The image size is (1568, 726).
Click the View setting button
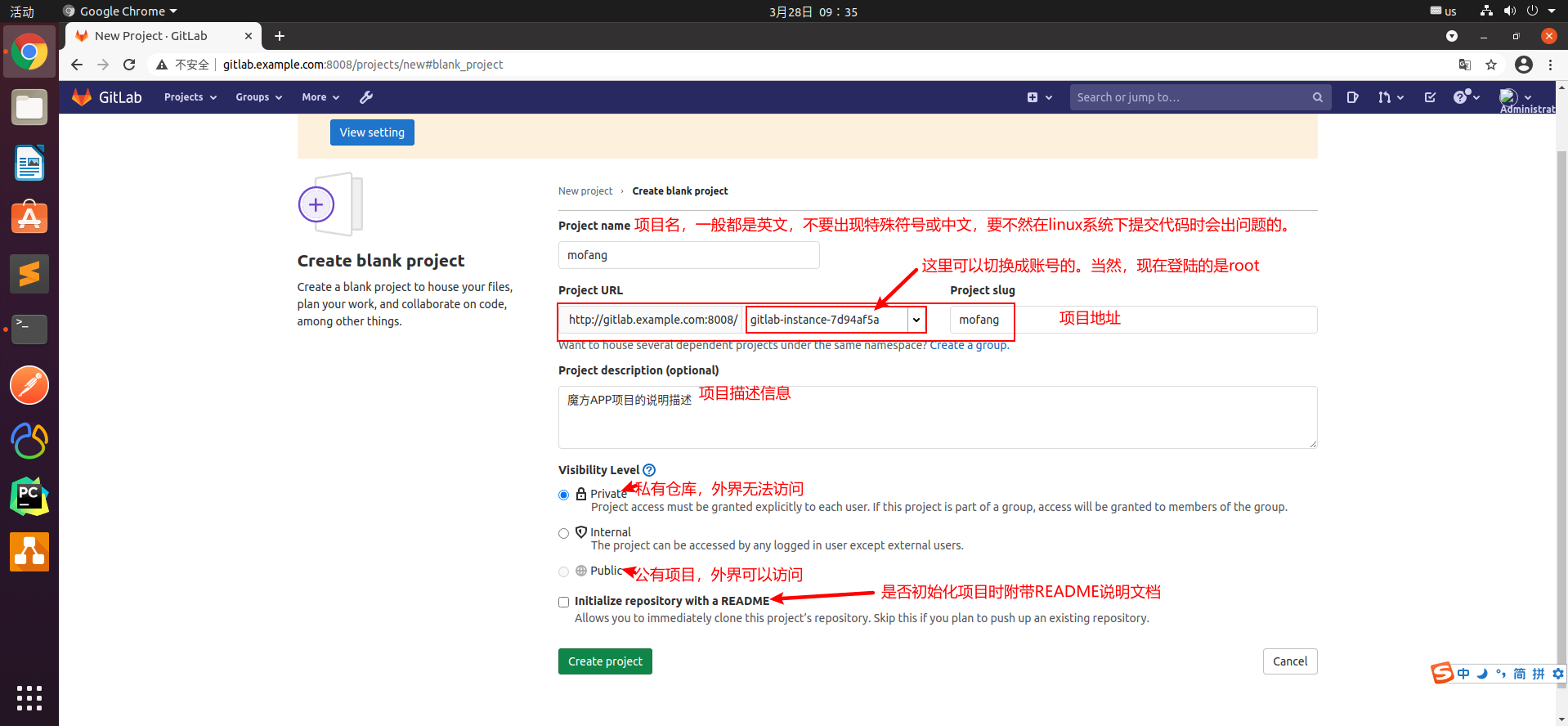click(x=372, y=132)
